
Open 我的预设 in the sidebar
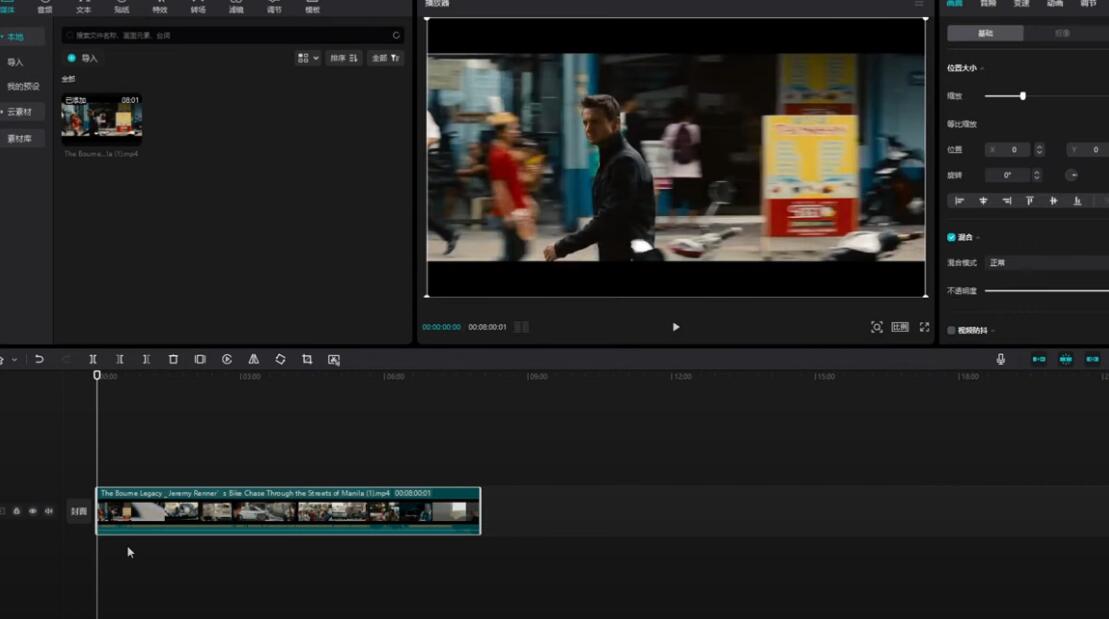tap(23, 86)
